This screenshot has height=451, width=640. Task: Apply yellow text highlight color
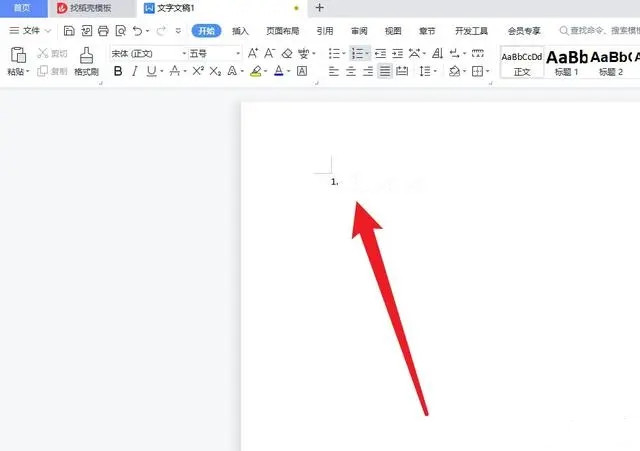[x=256, y=71]
